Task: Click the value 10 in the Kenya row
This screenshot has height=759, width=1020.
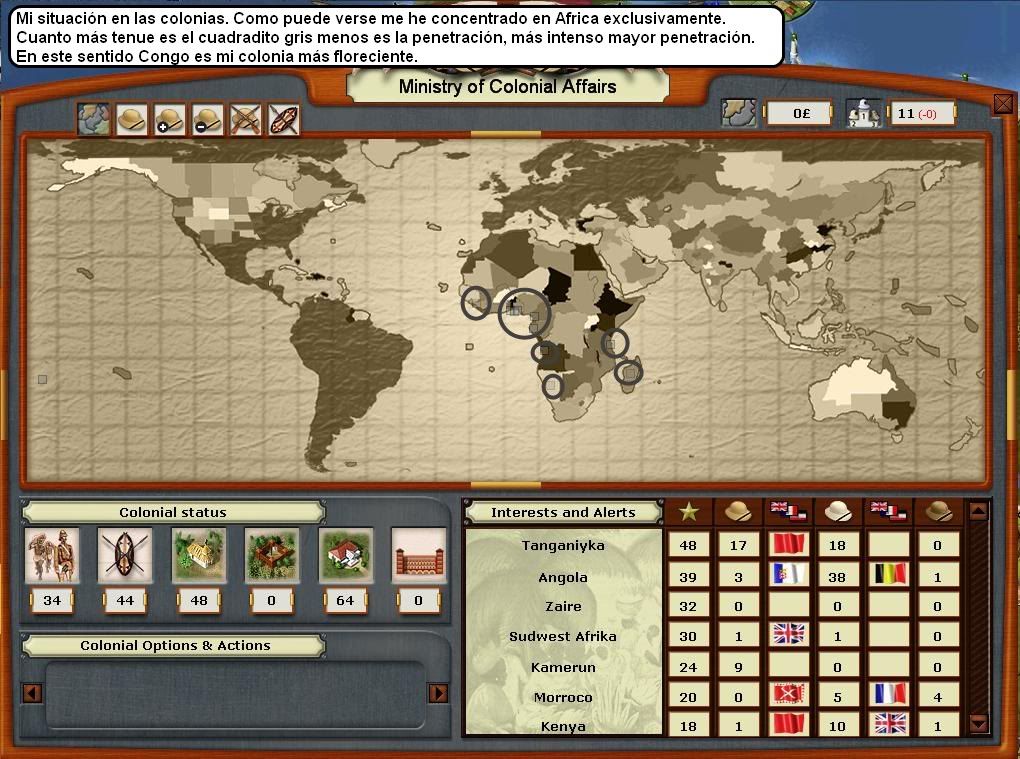Action: point(837,726)
